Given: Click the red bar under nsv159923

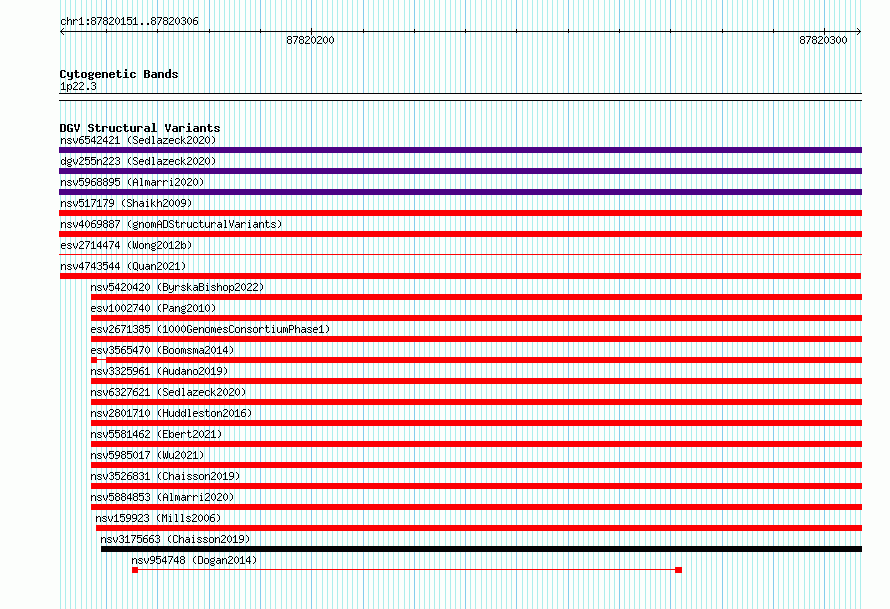Looking at the screenshot, I should pos(479,528).
